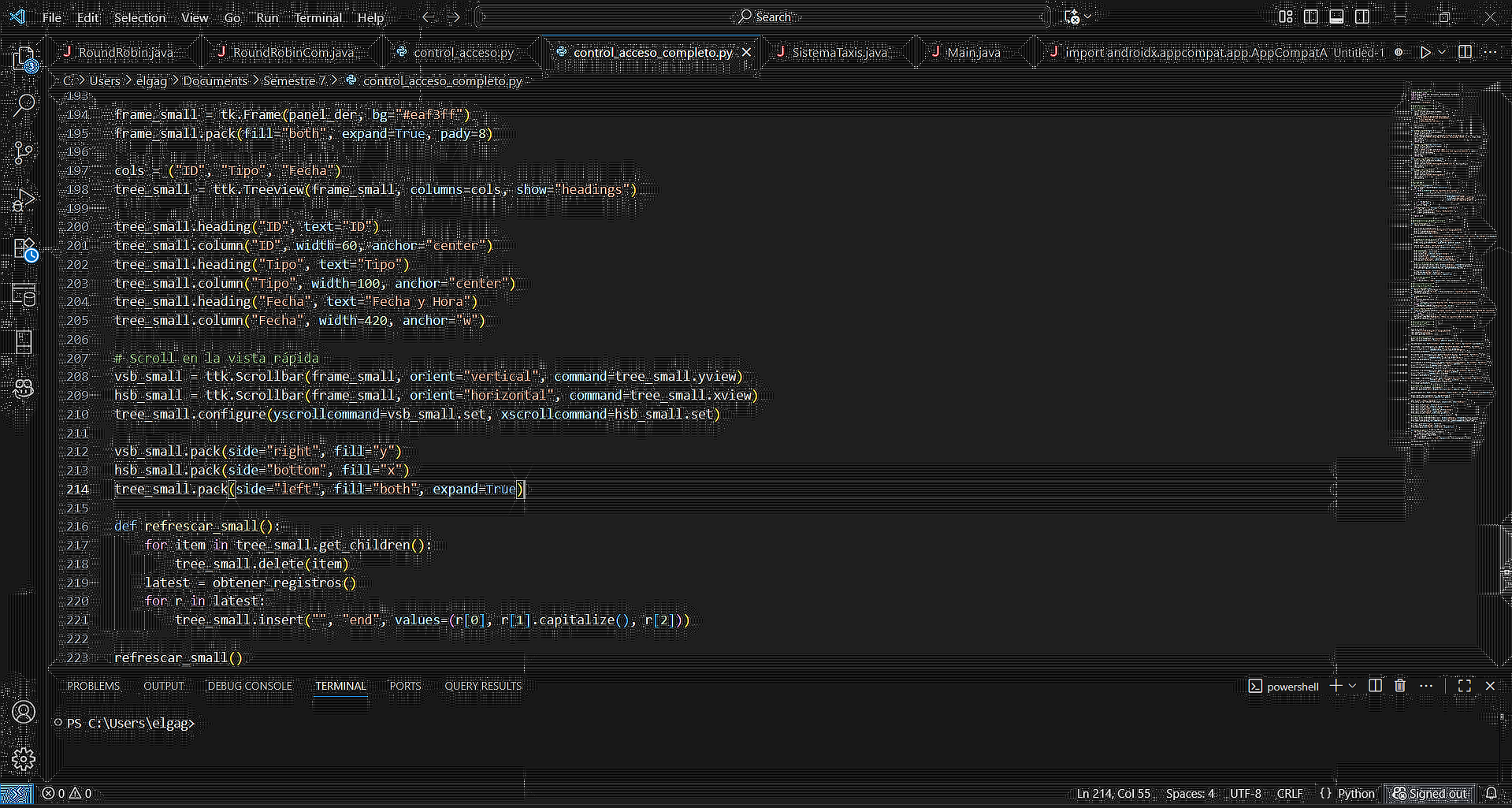
Task: Click the Search command center field
Action: 763,17
